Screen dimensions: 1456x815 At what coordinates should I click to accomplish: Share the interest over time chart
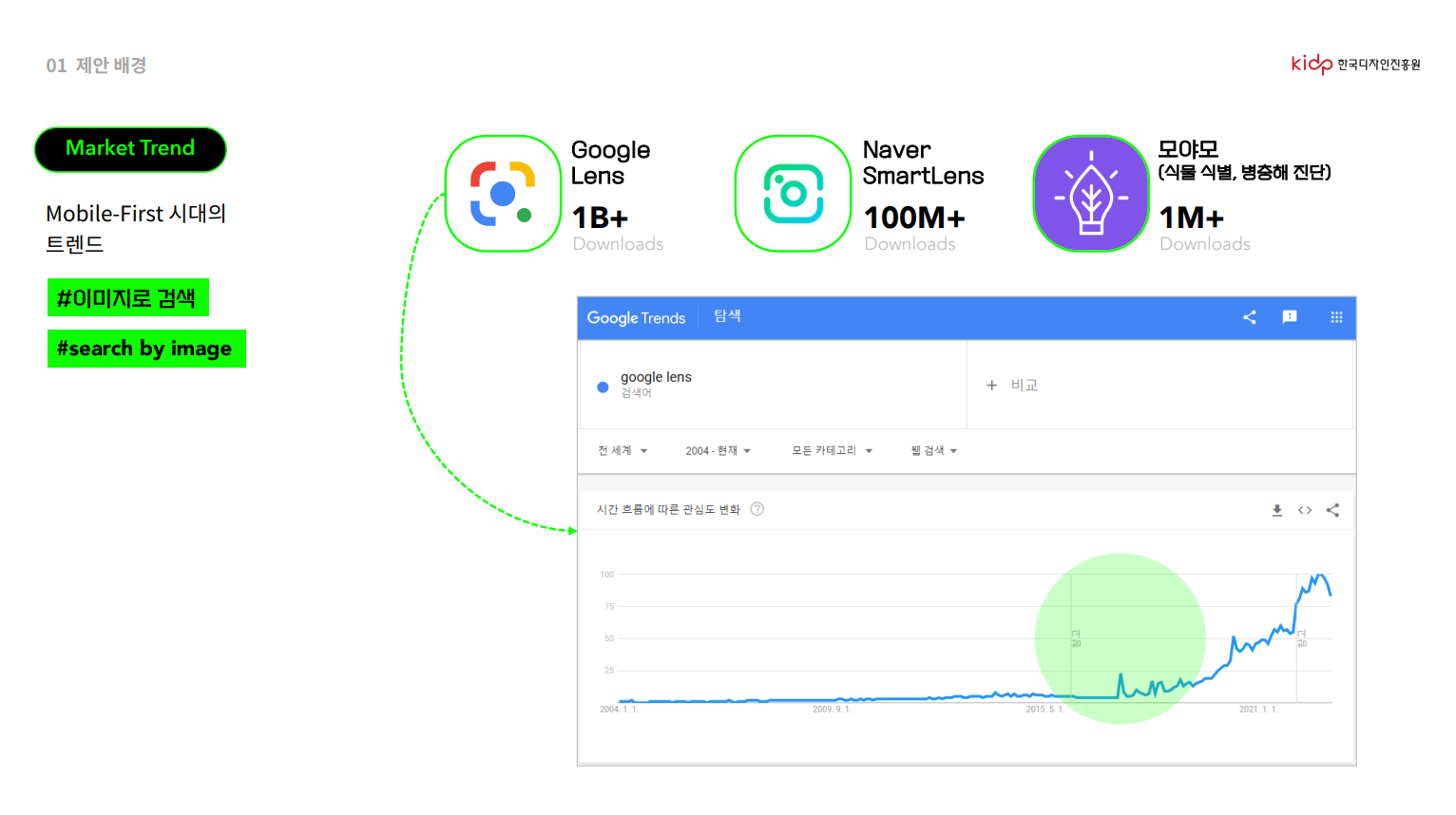pos(1332,510)
